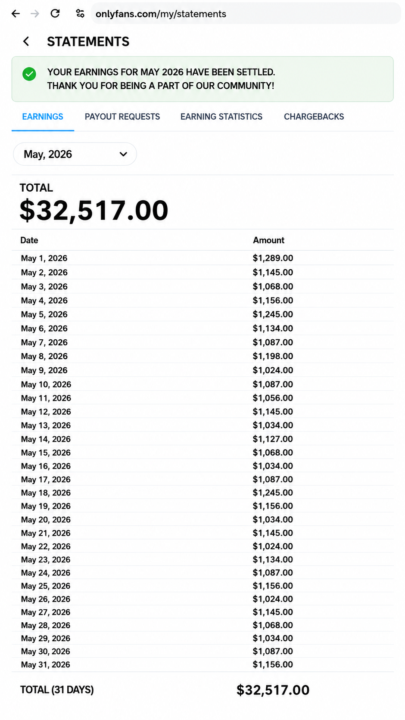This screenshot has width=405, height=720.
Task: Click the May 31, 2026 row
Action: click(202, 664)
